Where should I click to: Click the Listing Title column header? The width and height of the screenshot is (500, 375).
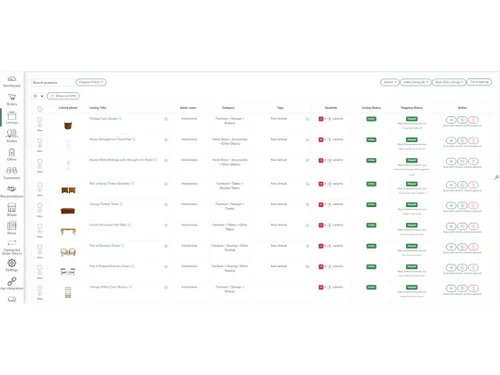tap(98, 108)
